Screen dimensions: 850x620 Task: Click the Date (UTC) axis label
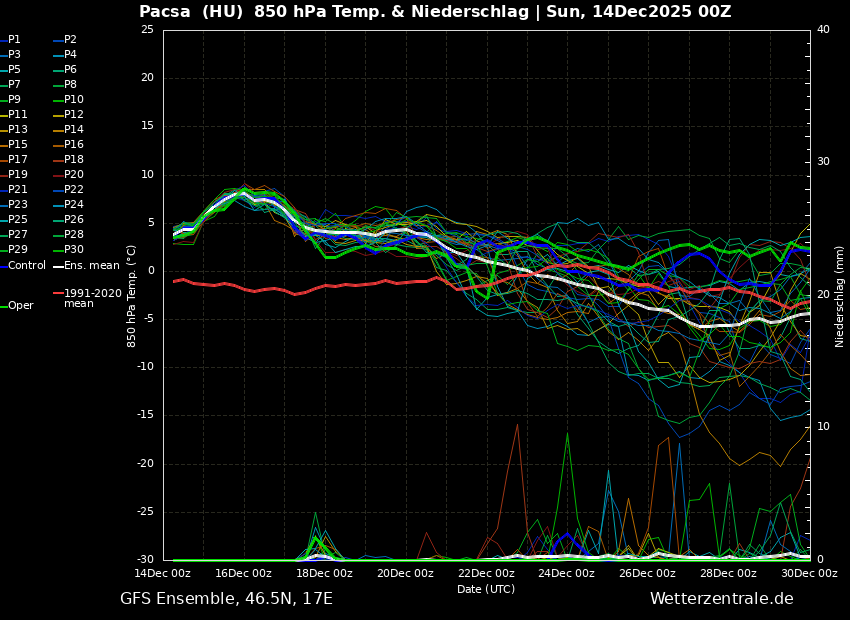coord(486,589)
